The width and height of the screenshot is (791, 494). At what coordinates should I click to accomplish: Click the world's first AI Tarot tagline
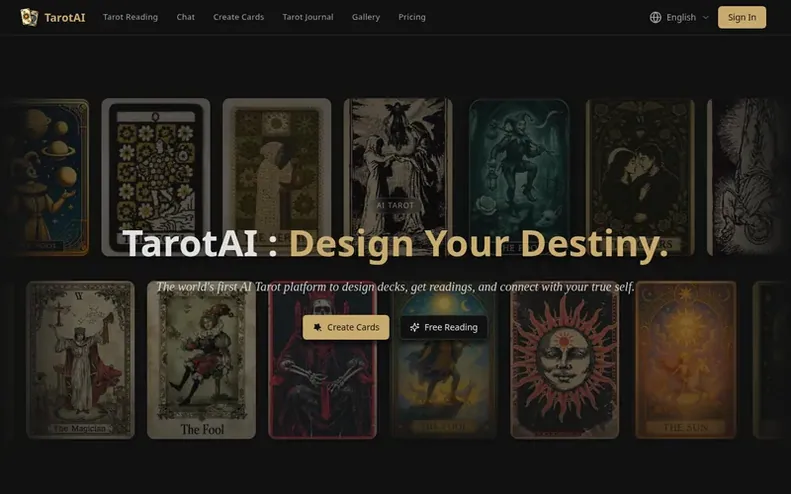coord(395,287)
